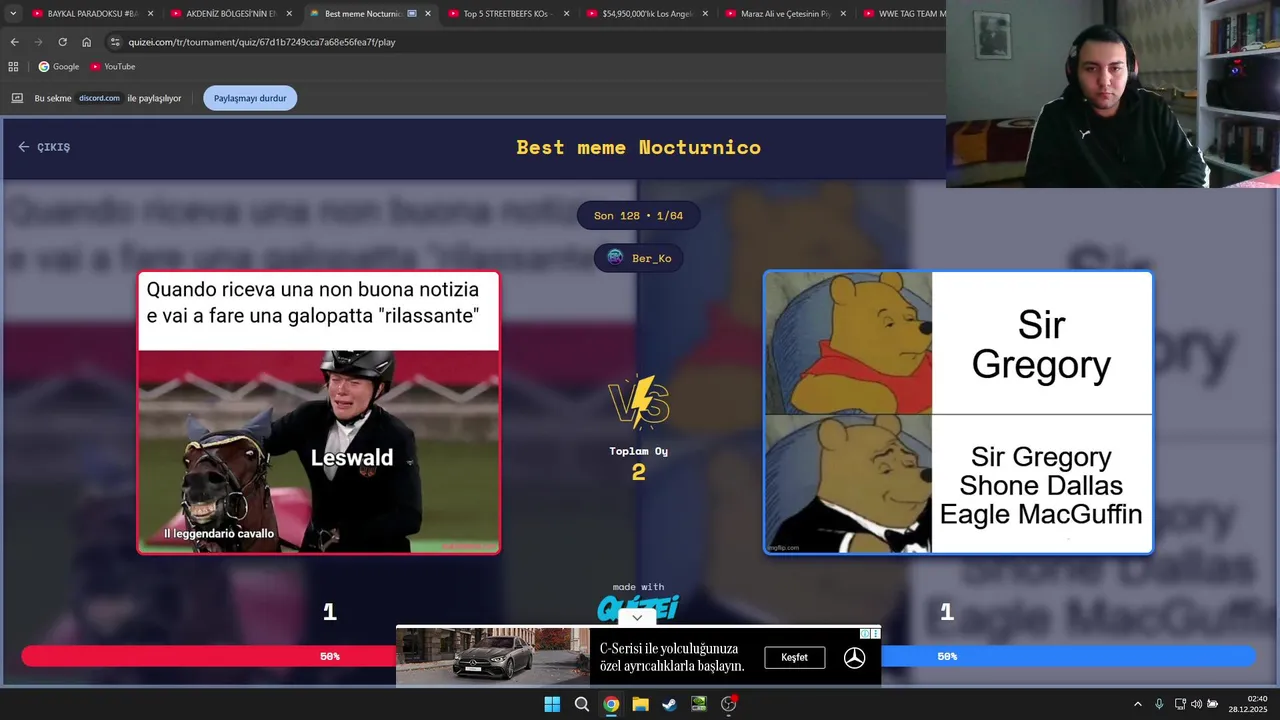Open the volume tray icon
The width and height of the screenshot is (1280, 720).
pos(1196,704)
